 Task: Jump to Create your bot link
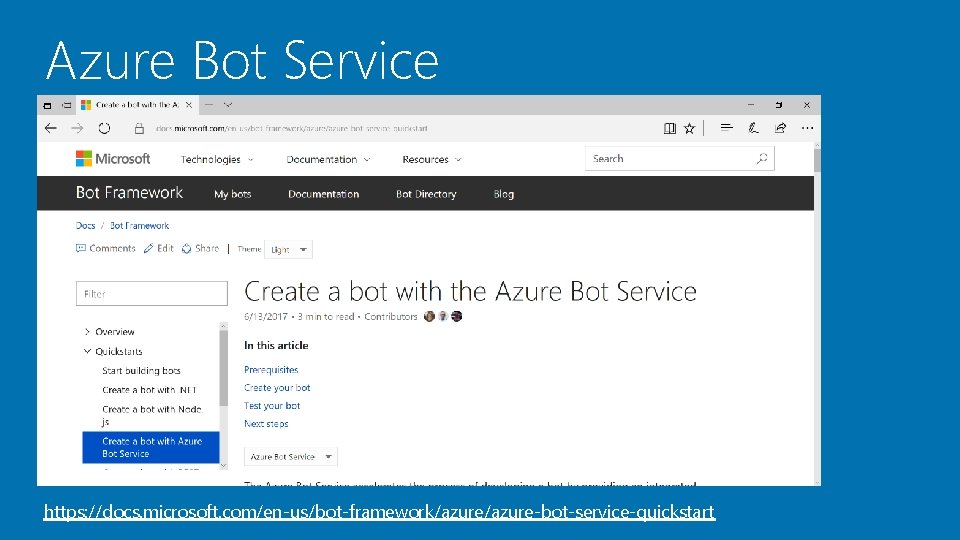(x=277, y=388)
